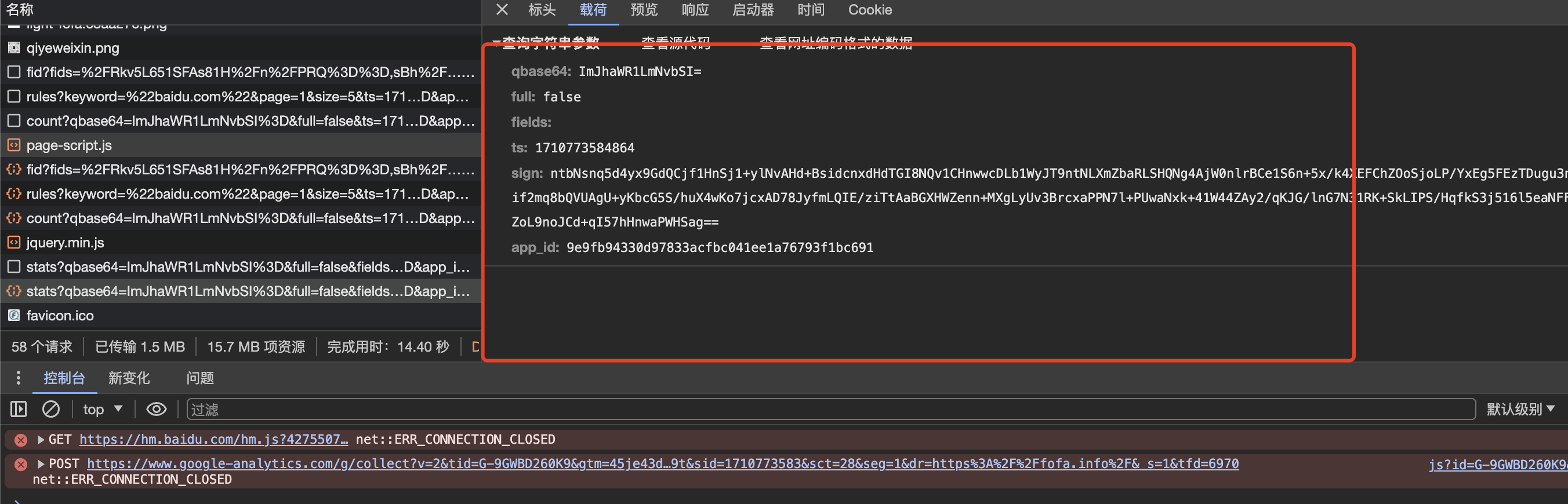Open the 默认级别 log level dropdown
Image resolution: width=1568 pixels, height=504 pixels.
click(x=1520, y=409)
